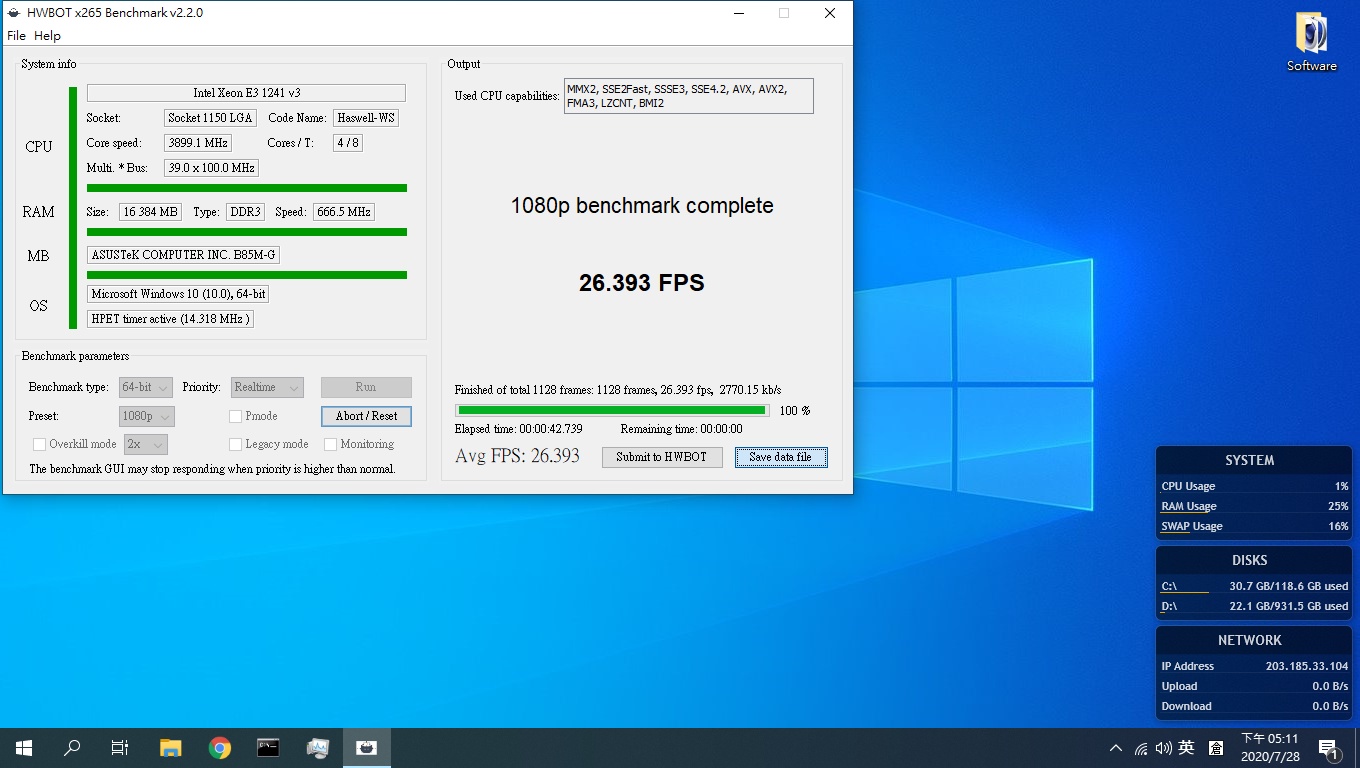
Task: Click IP Address 203.185.33.104 row
Action: point(1254,666)
